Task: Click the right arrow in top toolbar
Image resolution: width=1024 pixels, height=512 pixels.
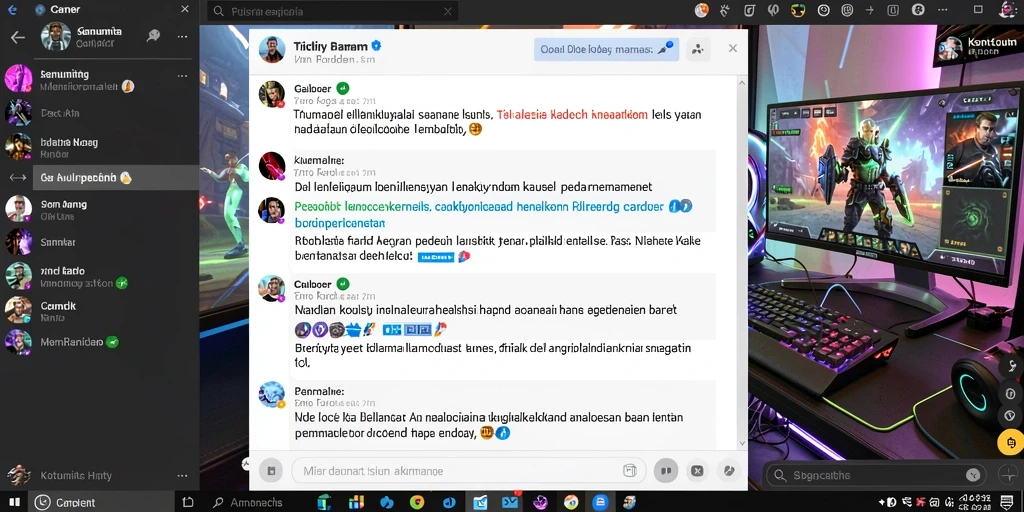Action: (869, 10)
